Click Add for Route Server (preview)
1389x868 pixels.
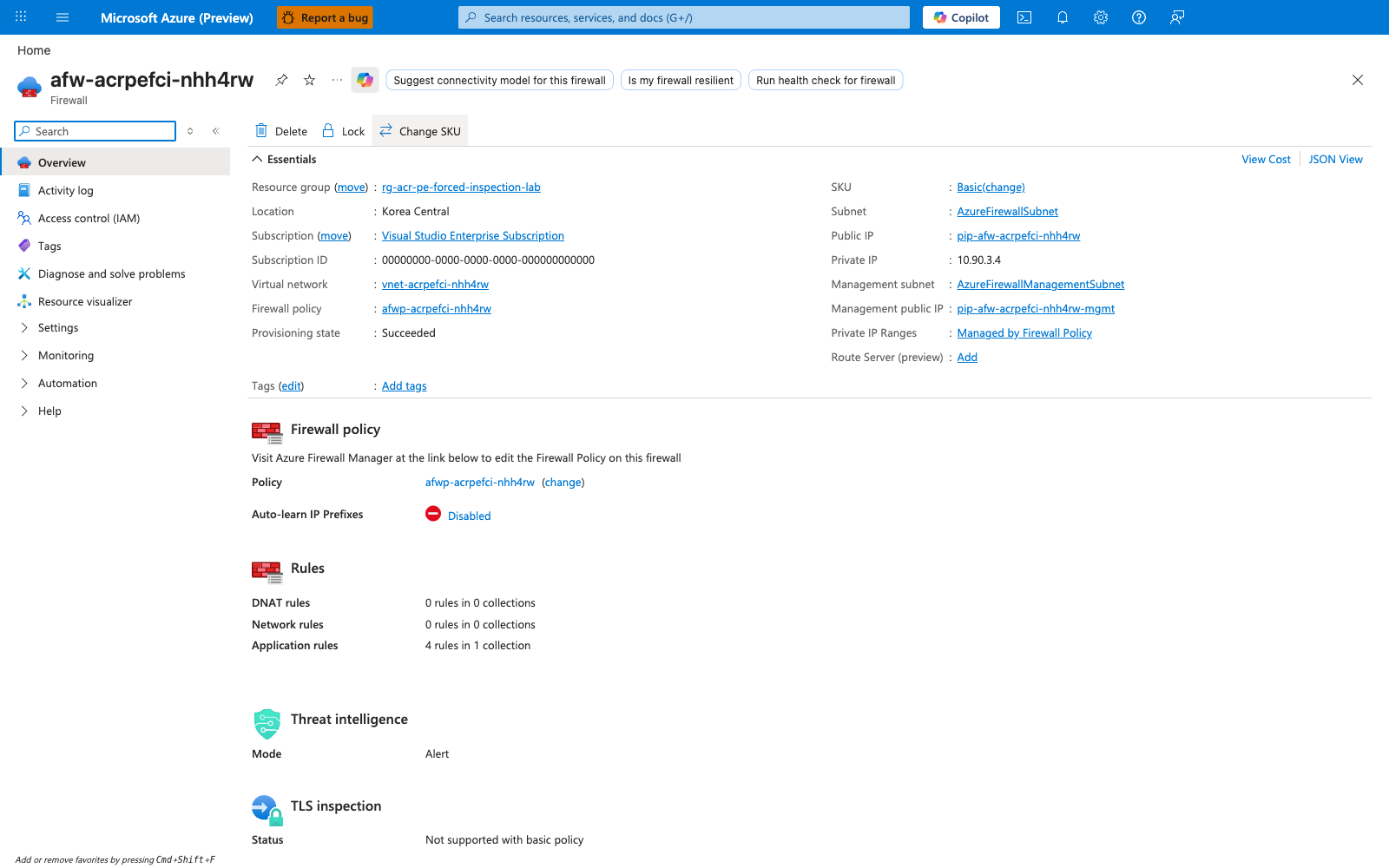coord(967,357)
